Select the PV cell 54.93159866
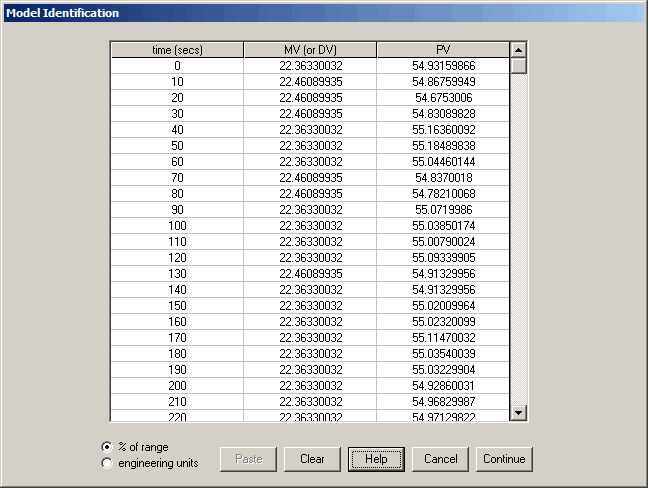 point(443,65)
